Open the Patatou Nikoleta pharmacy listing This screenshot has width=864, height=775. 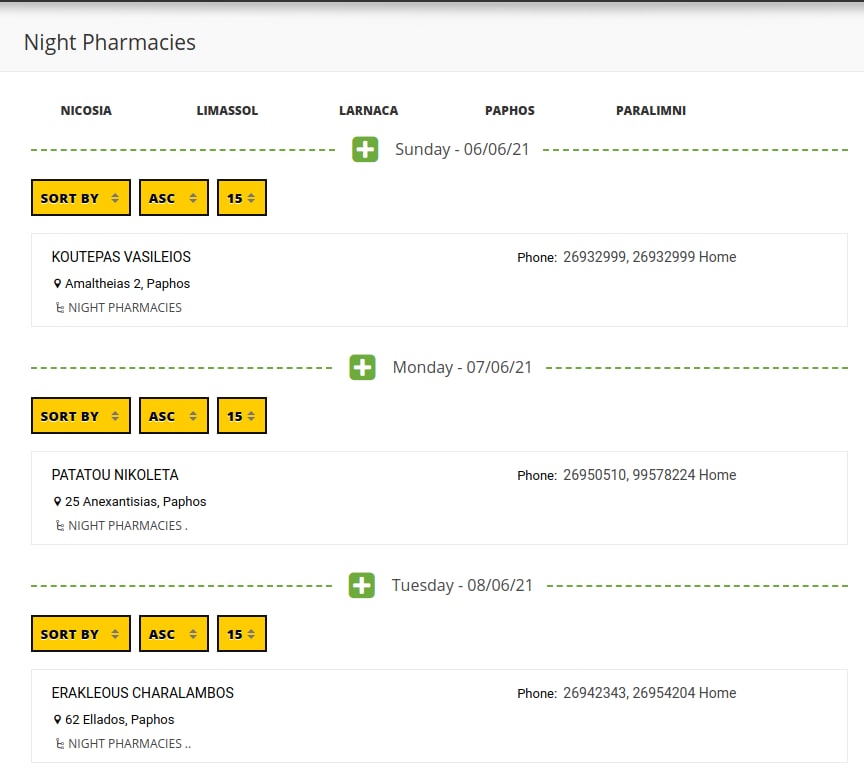(x=115, y=475)
